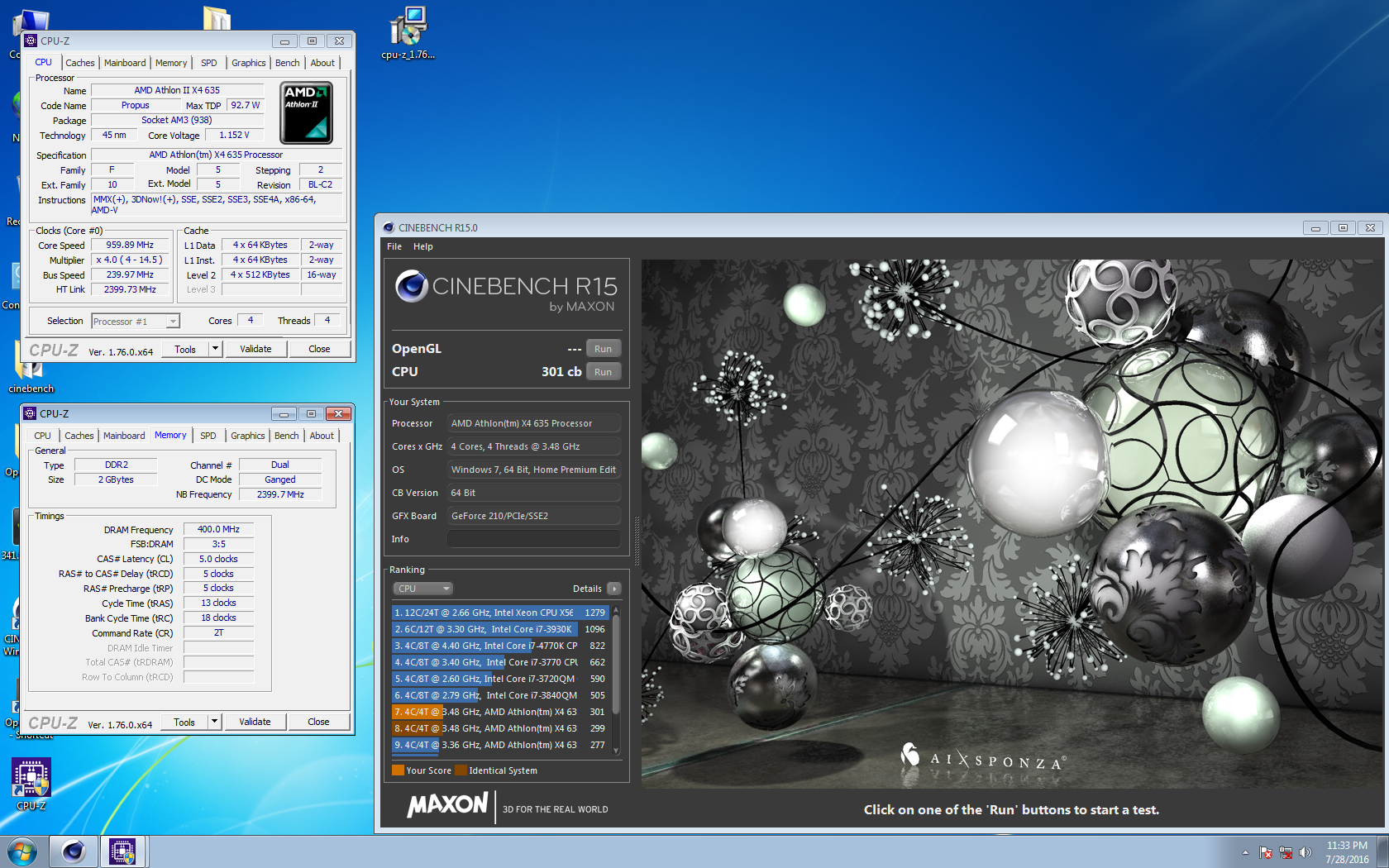Open the folder icon on the desktop top
Image resolution: width=1389 pixels, height=868 pixels.
[x=217, y=18]
